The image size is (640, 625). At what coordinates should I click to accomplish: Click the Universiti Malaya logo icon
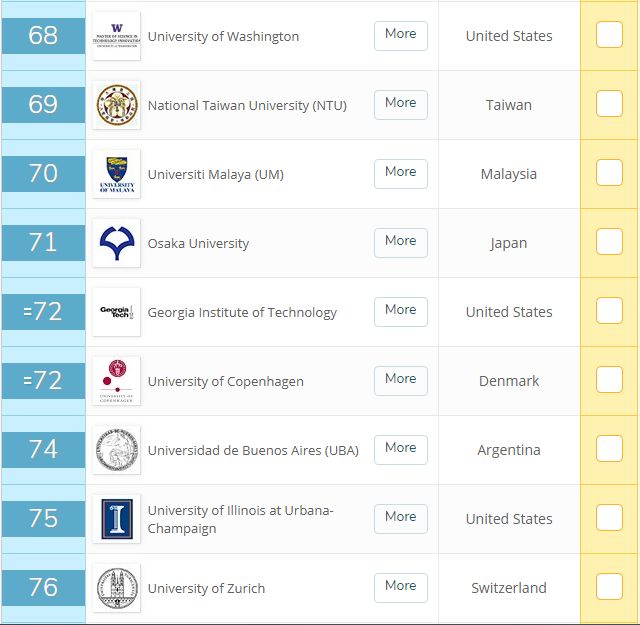pyautogui.click(x=116, y=174)
